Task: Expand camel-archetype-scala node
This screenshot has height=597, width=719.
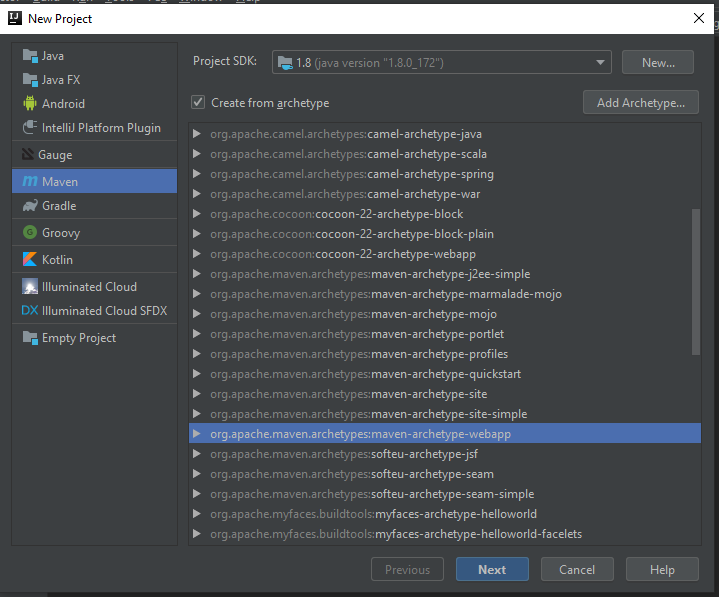Action: [197, 154]
